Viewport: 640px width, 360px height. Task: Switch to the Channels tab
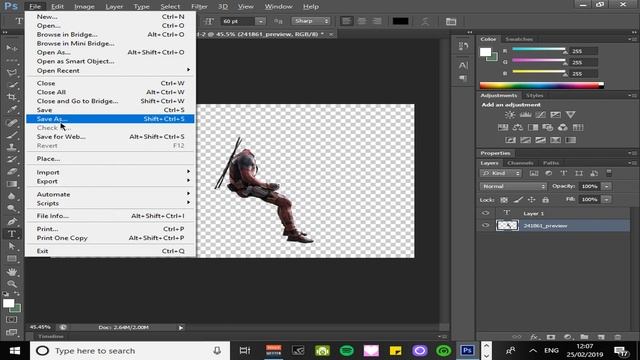520,163
